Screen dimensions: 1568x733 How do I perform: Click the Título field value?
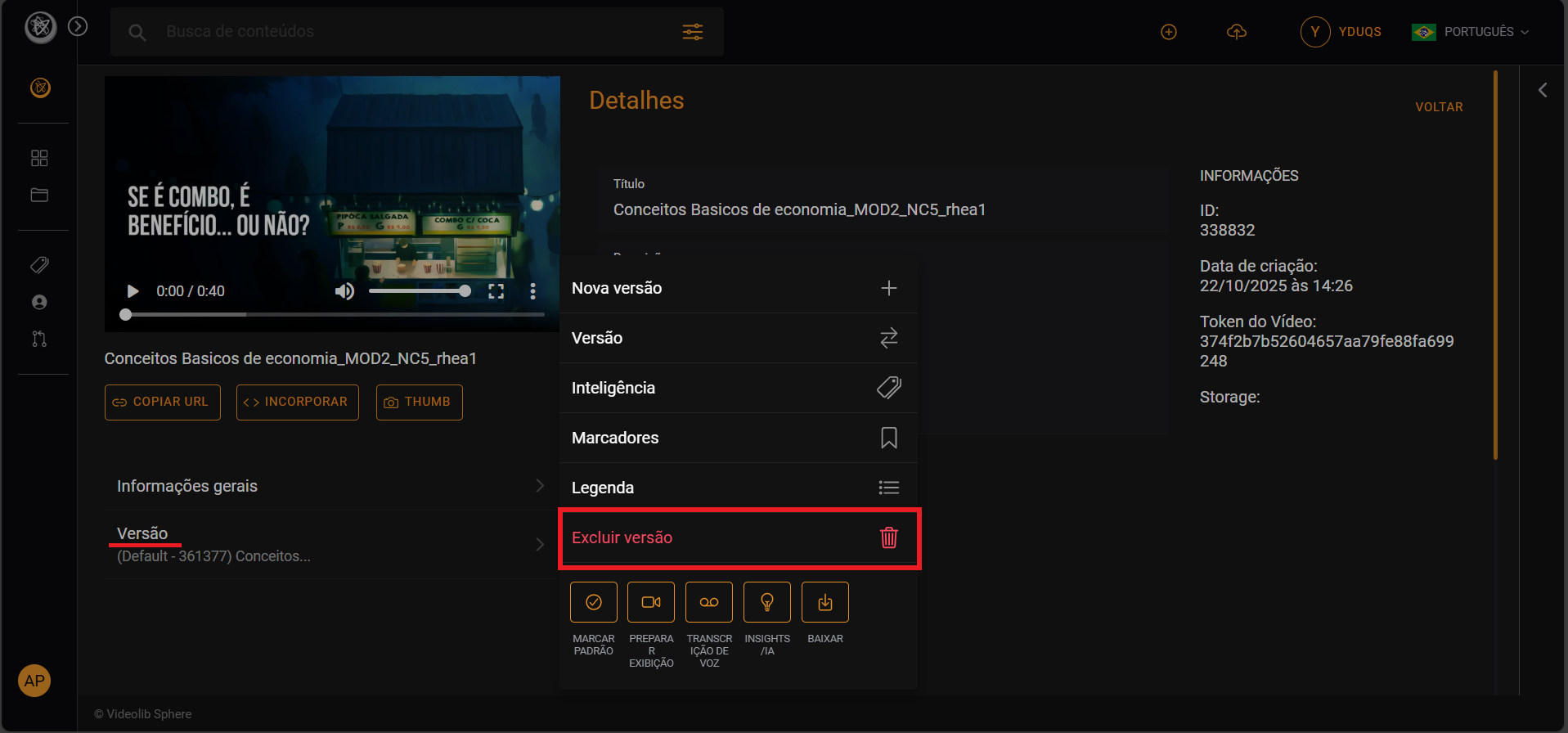coord(799,209)
